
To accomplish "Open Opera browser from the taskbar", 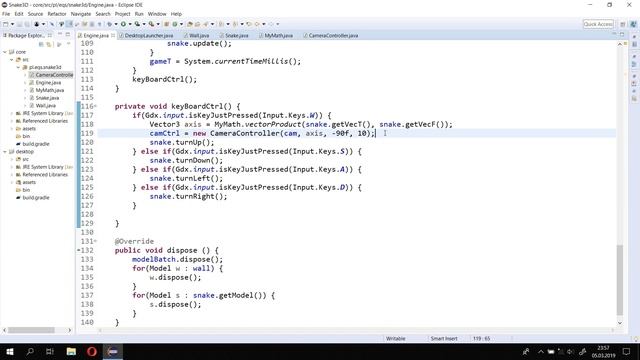I will pyautogui.click(x=92, y=351).
